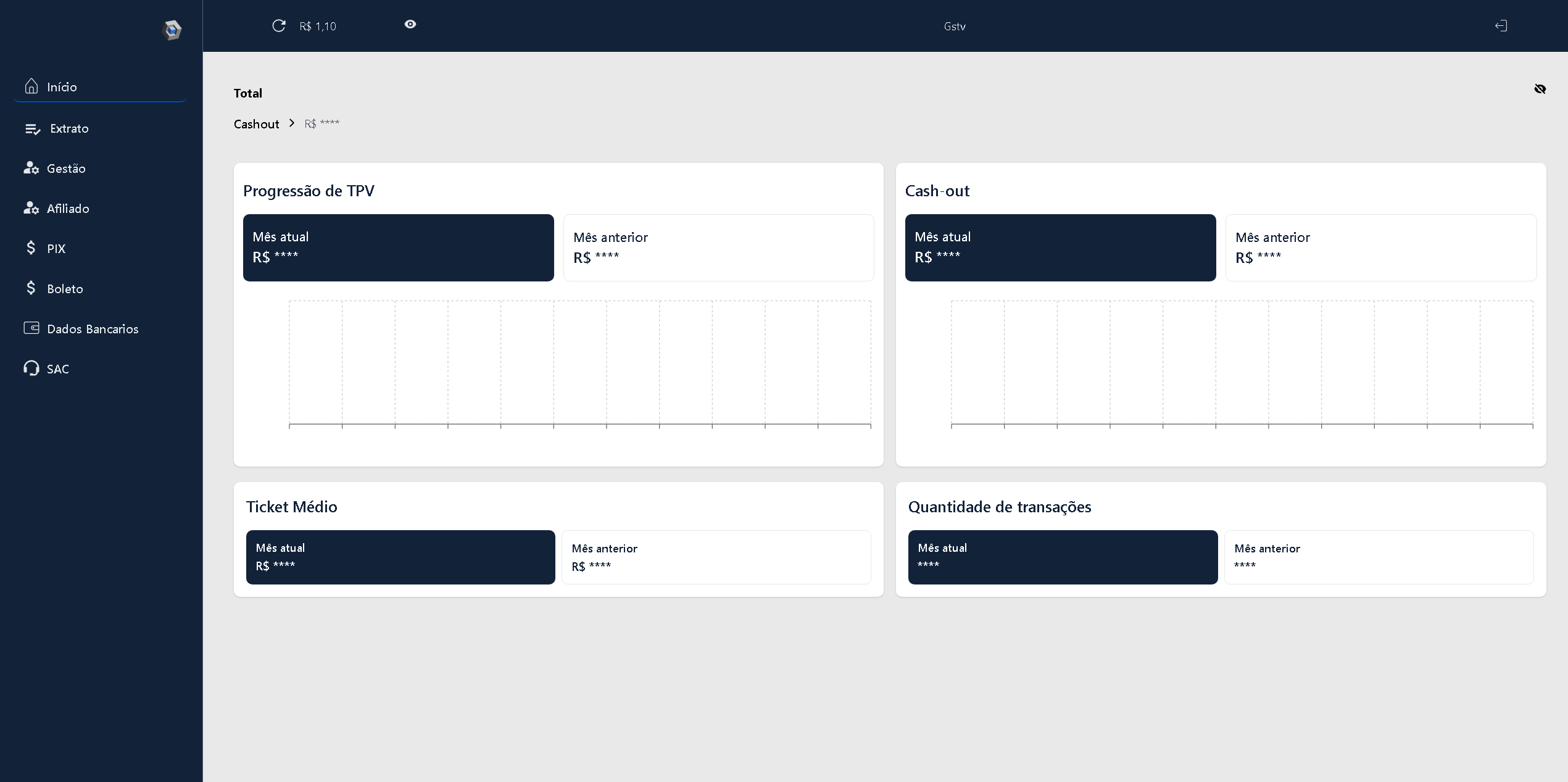Show hidden totals with crossed-eye icon
Viewport: 1568px width, 782px height.
(1540, 89)
